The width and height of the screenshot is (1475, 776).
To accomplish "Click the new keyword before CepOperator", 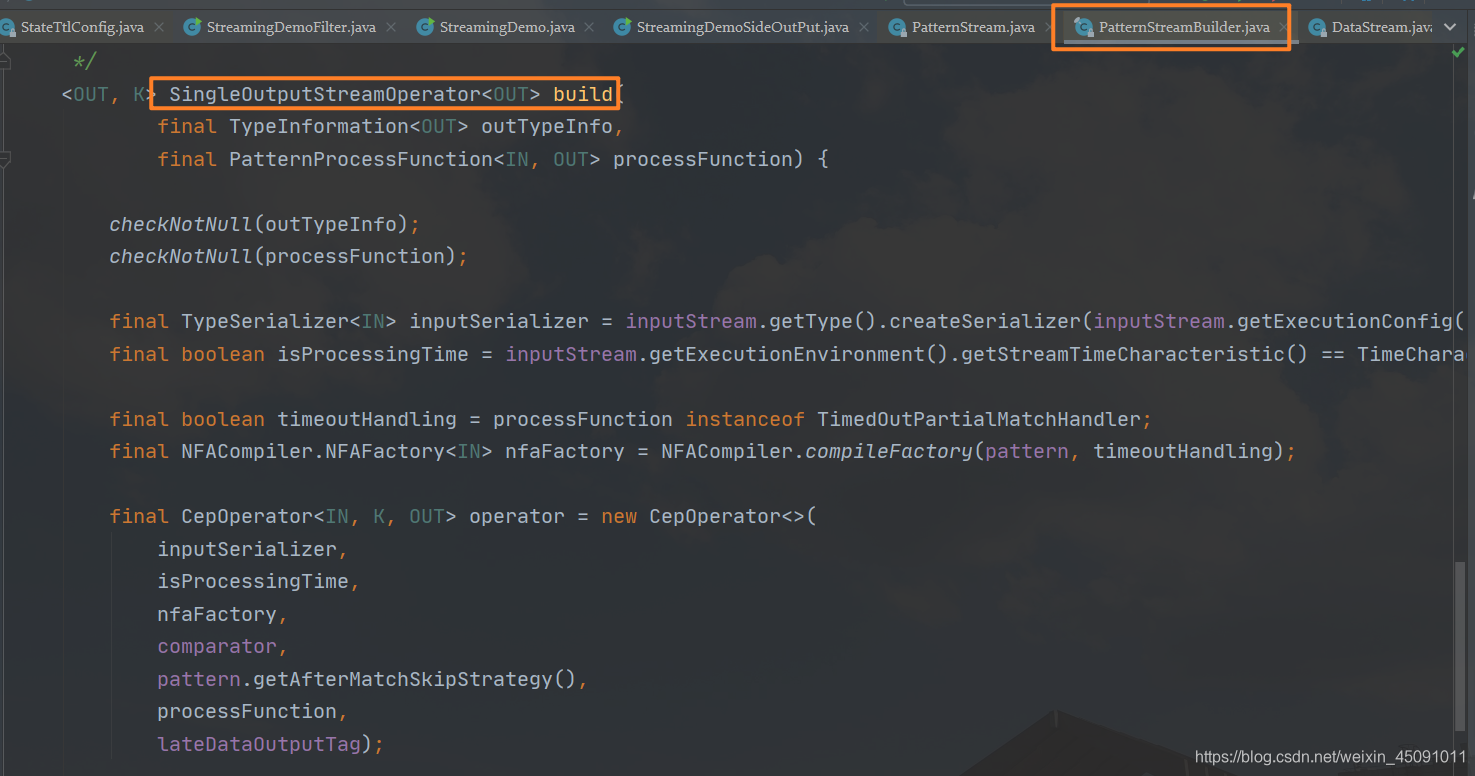I will pyautogui.click(x=619, y=516).
